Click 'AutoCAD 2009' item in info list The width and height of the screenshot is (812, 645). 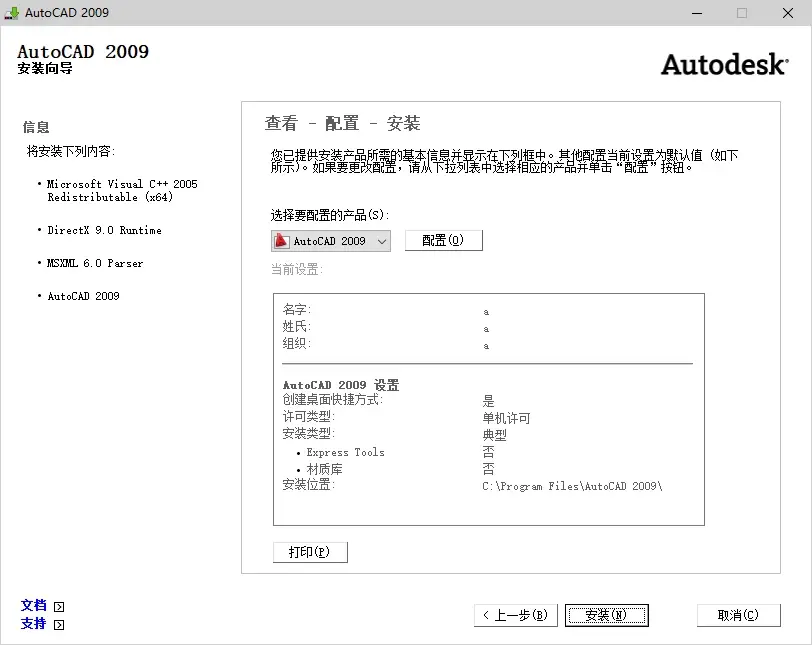click(83, 296)
